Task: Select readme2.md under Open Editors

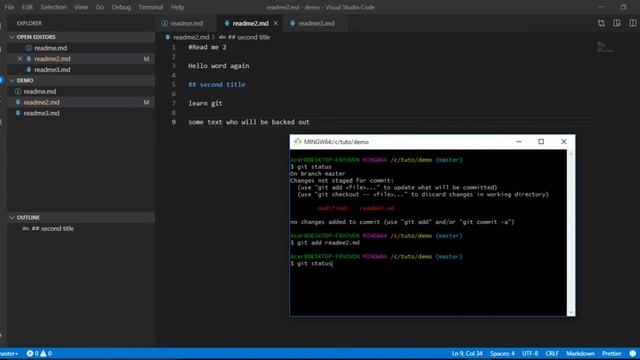Action: point(81,59)
